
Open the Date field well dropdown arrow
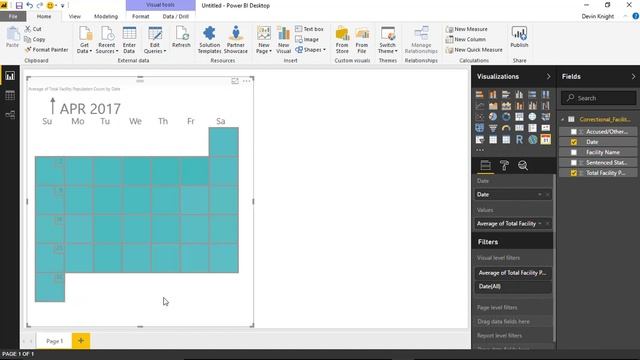click(x=540, y=195)
